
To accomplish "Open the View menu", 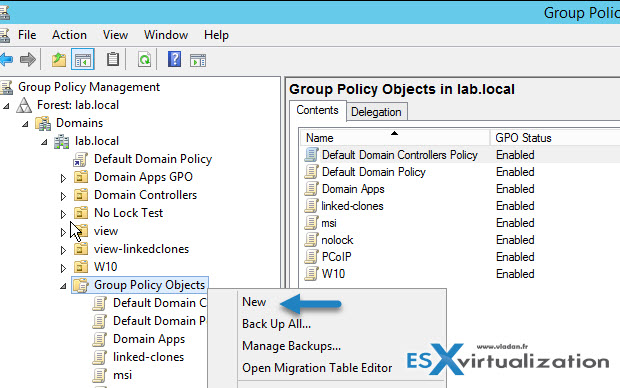I will pyautogui.click(x=115, y=35).
